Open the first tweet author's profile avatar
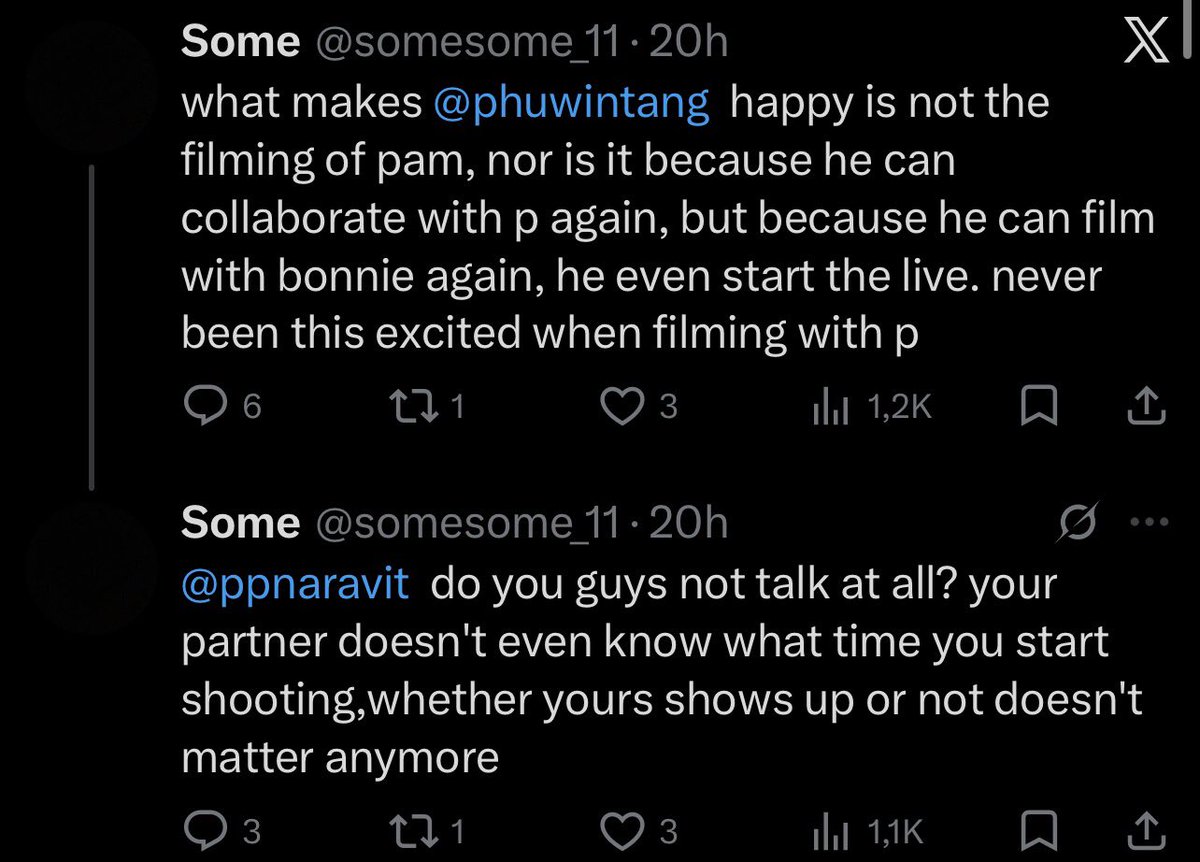 click(x=90, y=80)
